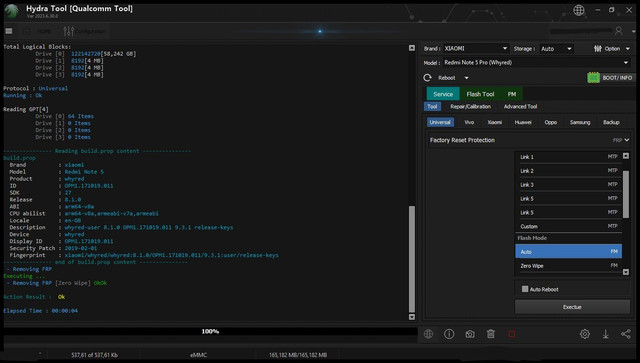The image size is (640, 363).
Task: Expand the user account dropdown arrow
Action: click(633, 31)
